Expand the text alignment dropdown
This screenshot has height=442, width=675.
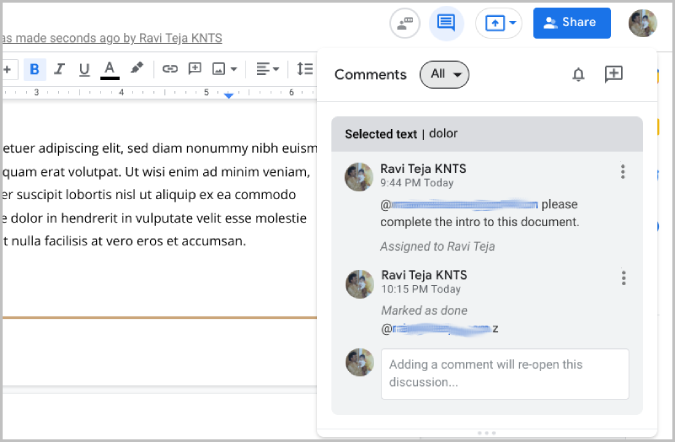266,69
